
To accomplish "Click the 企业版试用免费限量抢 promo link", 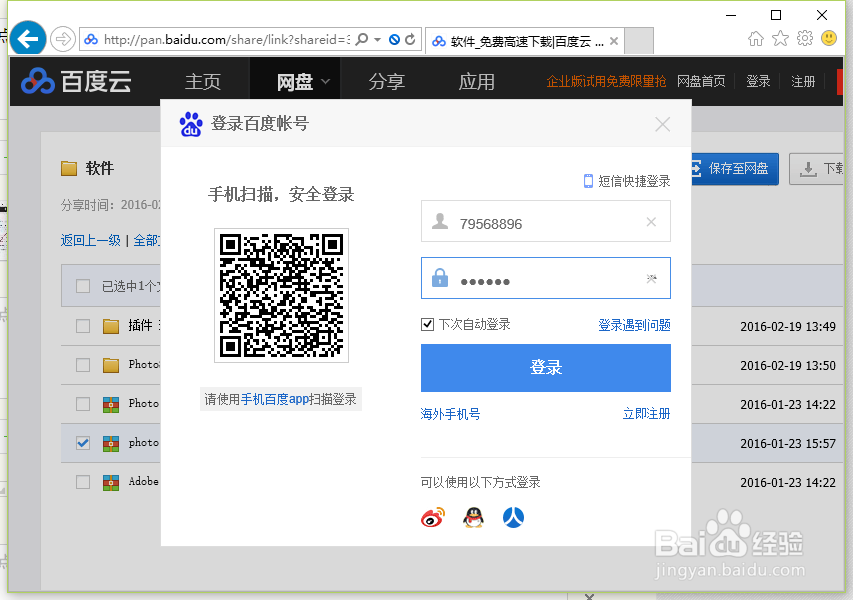I will coord(606,82).
